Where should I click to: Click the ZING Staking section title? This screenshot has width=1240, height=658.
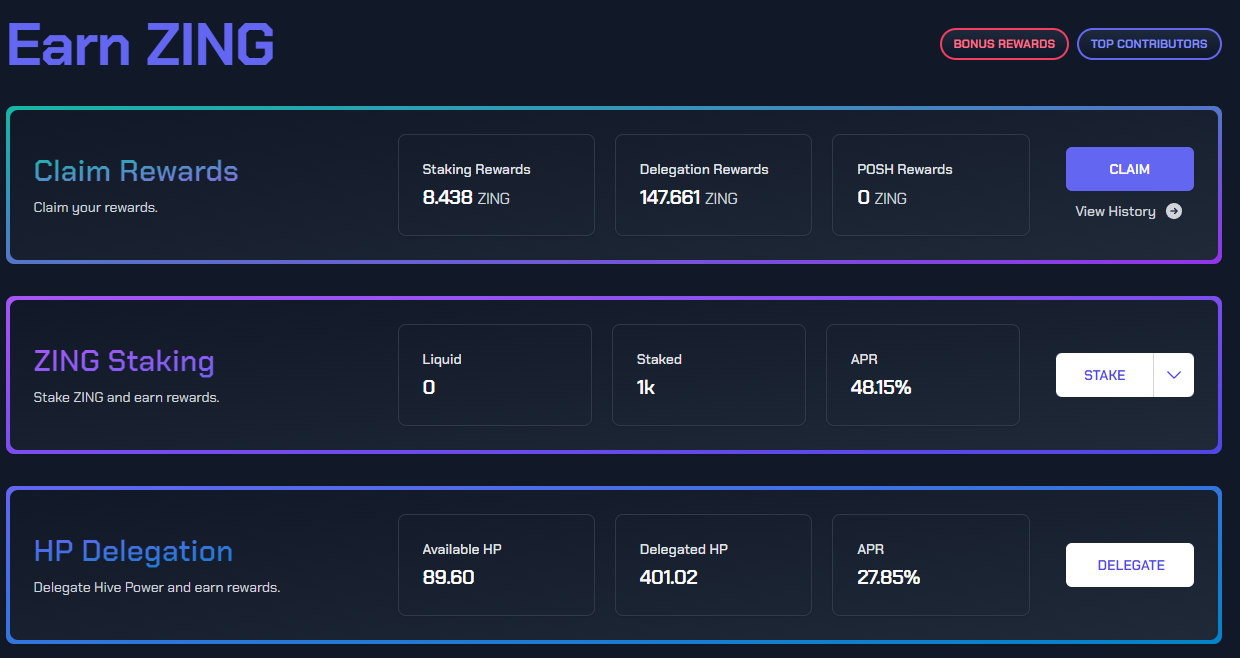tap(124, 360)
